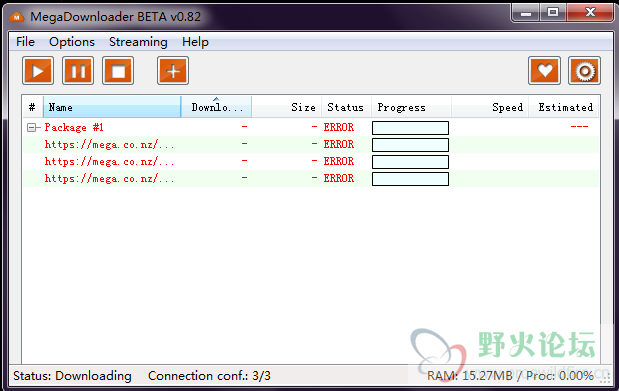619x391 pixels.
Task: Click the RAM and Proc usage readout
Action: (x=510, y=376)
